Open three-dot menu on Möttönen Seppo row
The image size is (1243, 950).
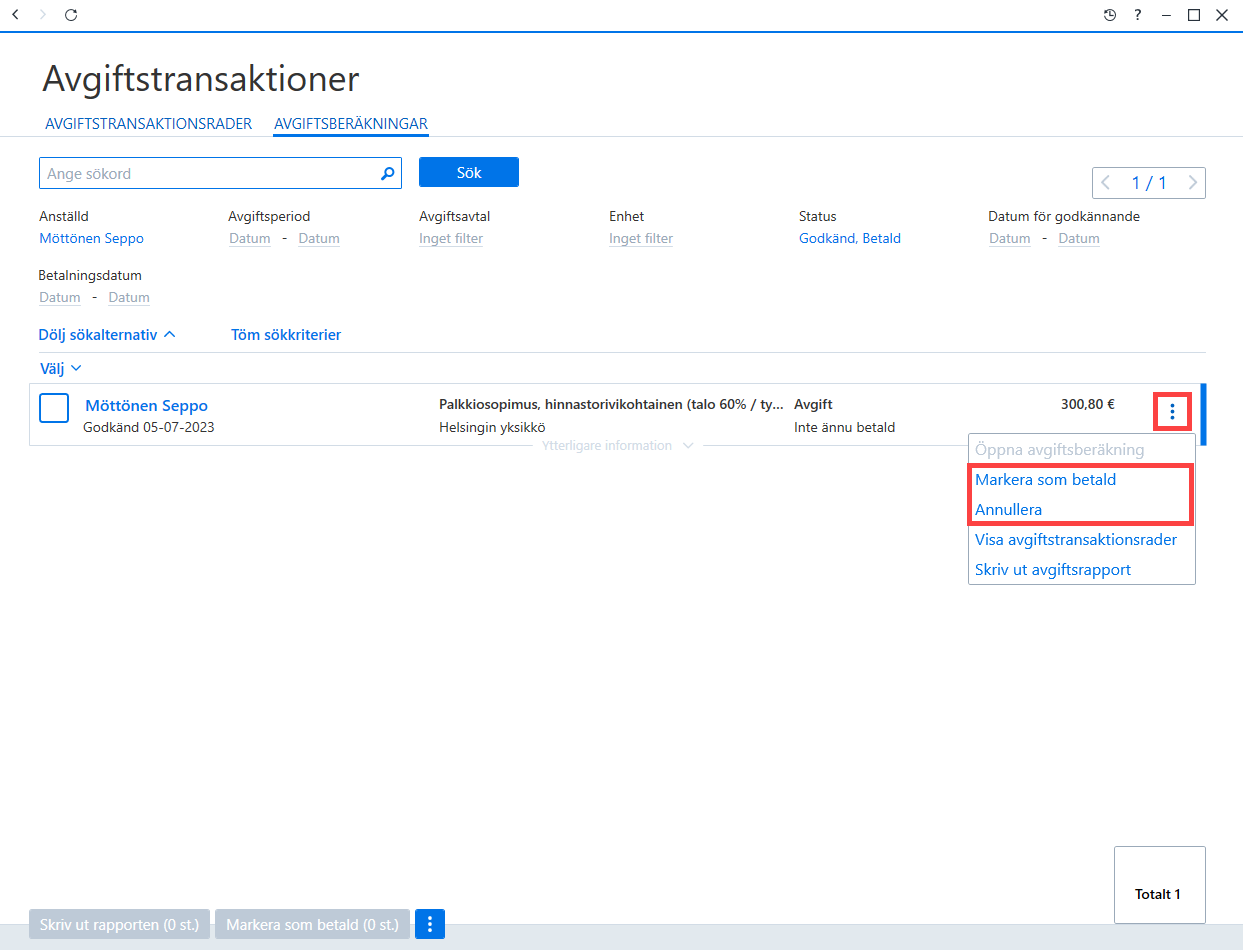click(x=1173, y=411)
